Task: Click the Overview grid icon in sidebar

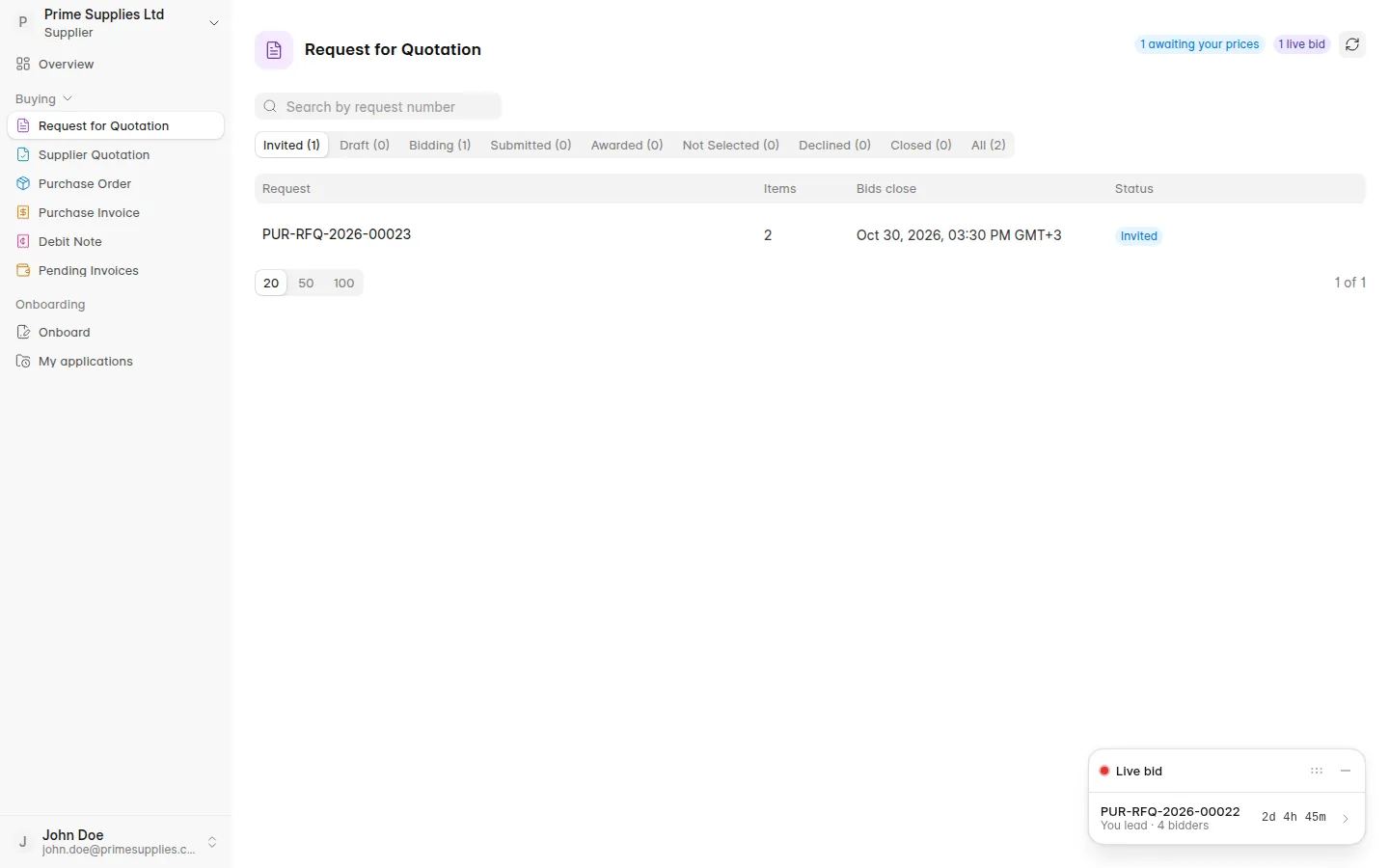Action: pos(23,64)
